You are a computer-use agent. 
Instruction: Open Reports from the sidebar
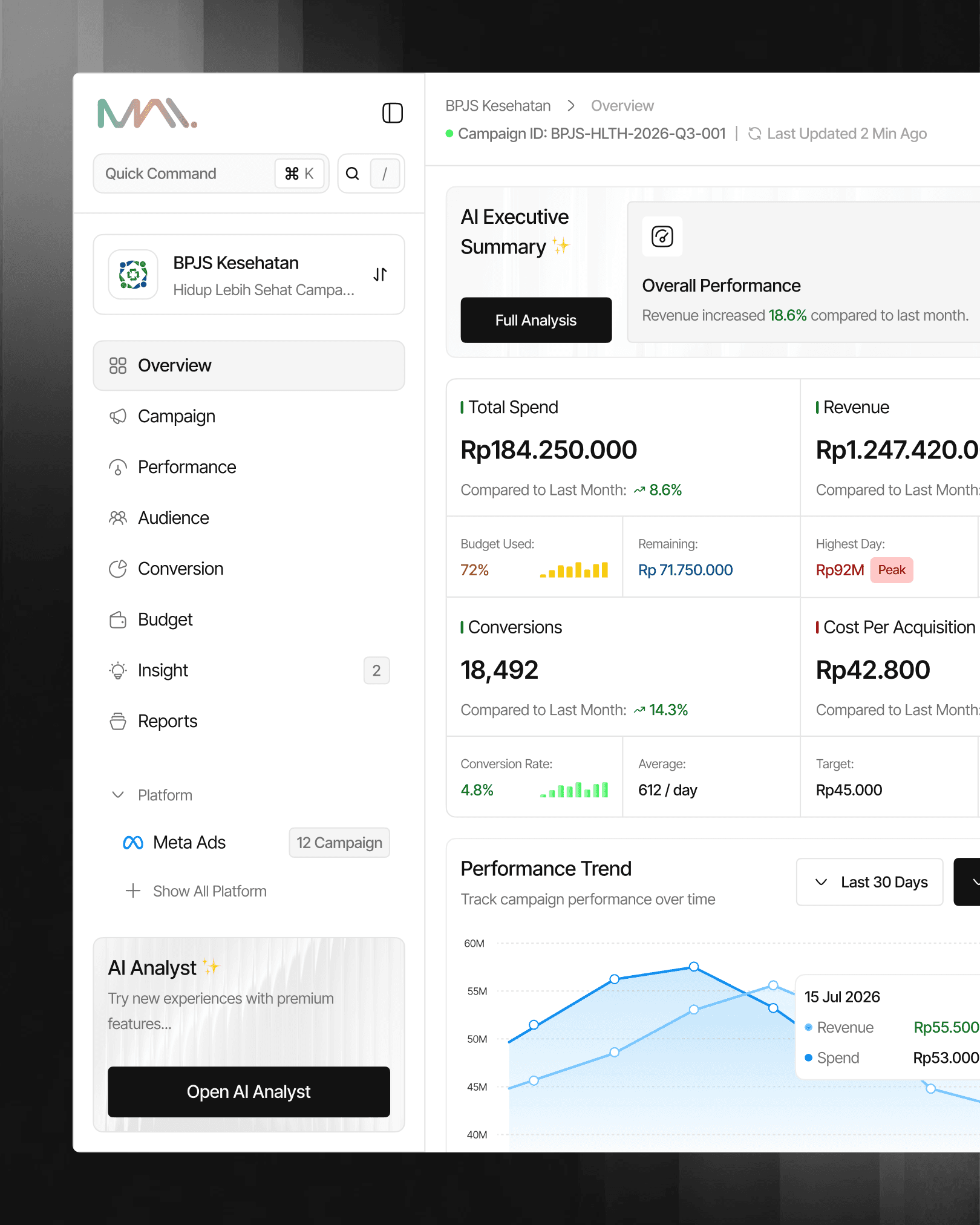point(249,721)
